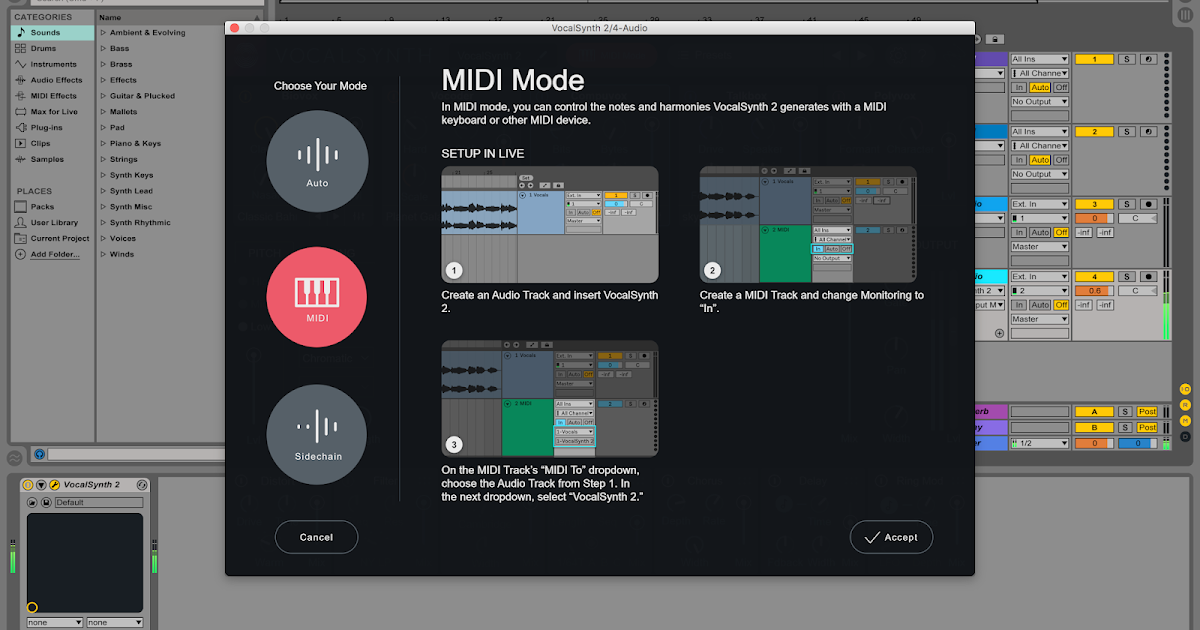Solo track 2 with S button
This screenshot has width=1200, height=630.
coord(1126,132)
